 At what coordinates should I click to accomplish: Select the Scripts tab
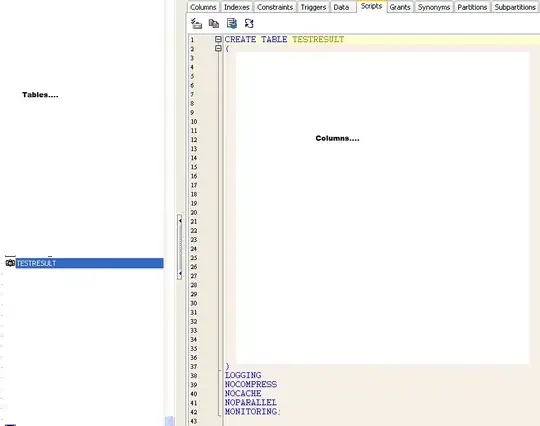pos(371,6)
